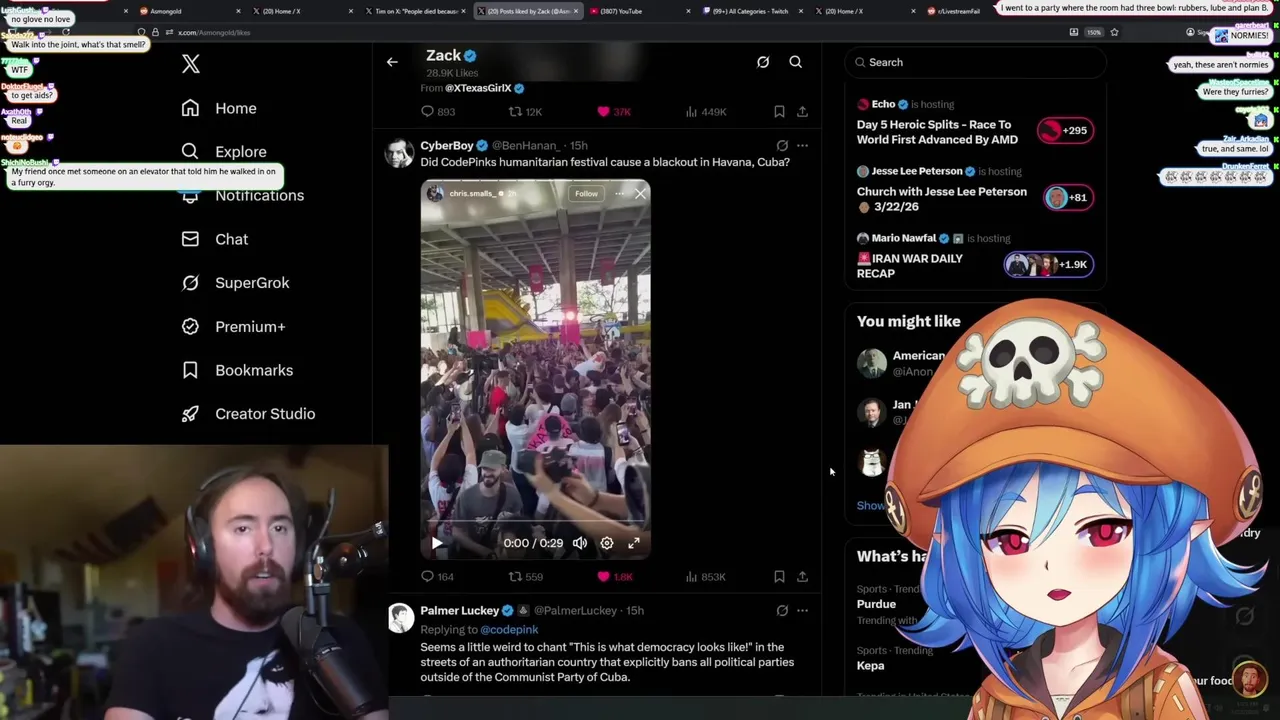Play the CyberBoy video

pyautogui.click(x=437, y=543)
